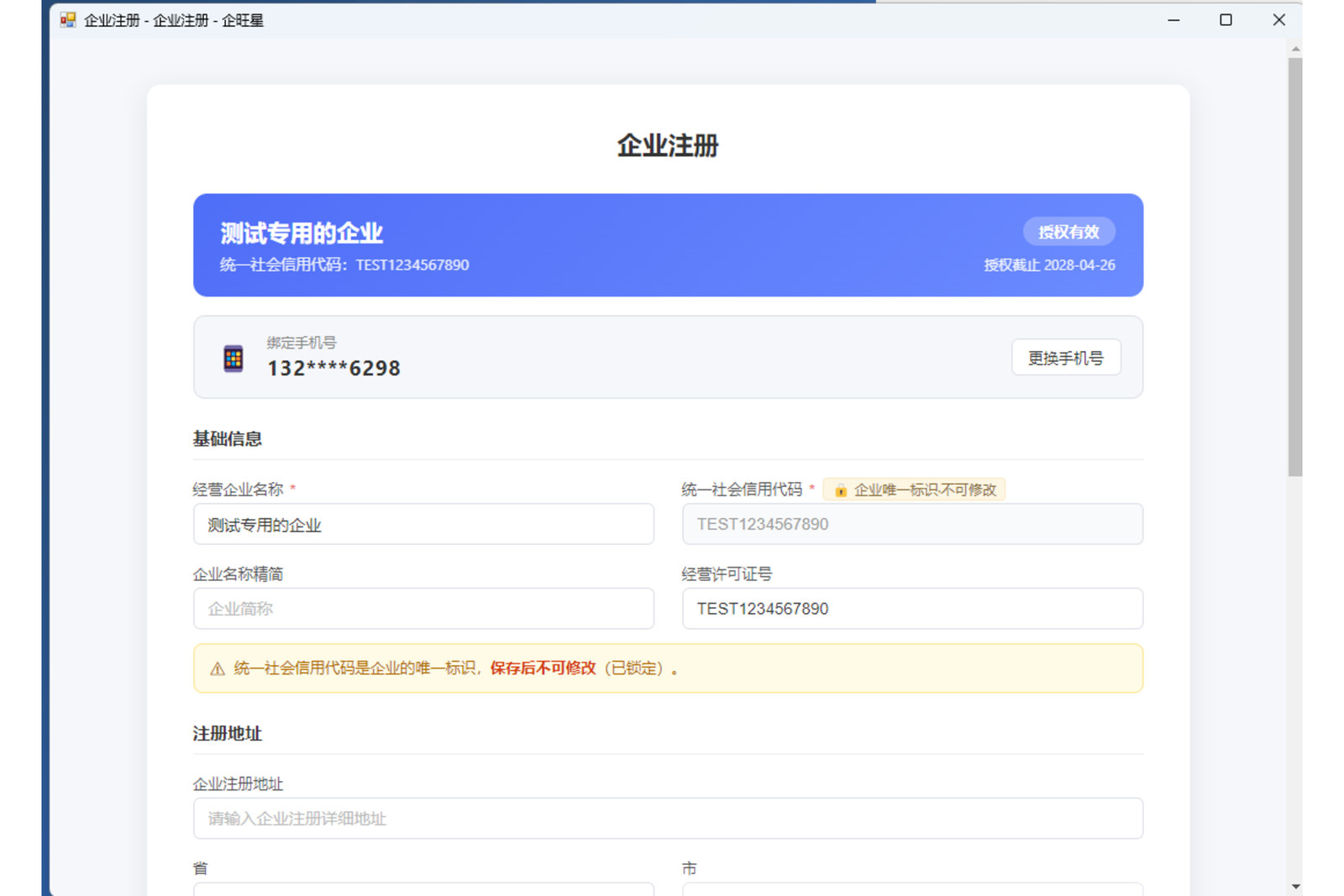Focus the 企业名称精简 input field
Viewport: 1344px width, 896px height.
pos(423,609)
